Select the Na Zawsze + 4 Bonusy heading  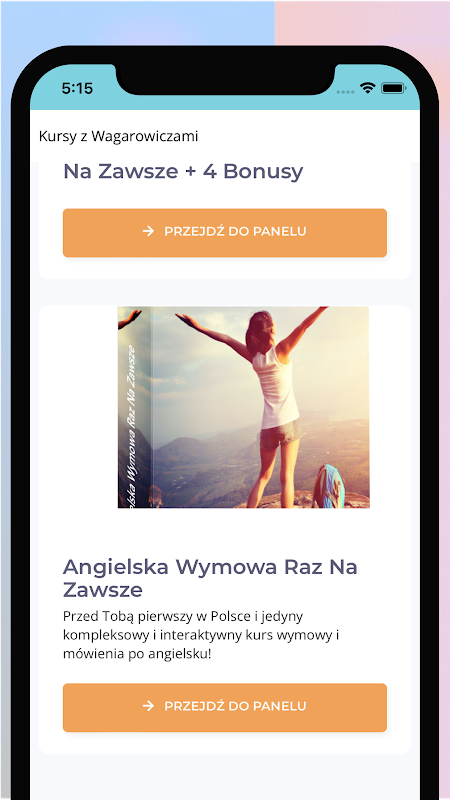(183, 171)
